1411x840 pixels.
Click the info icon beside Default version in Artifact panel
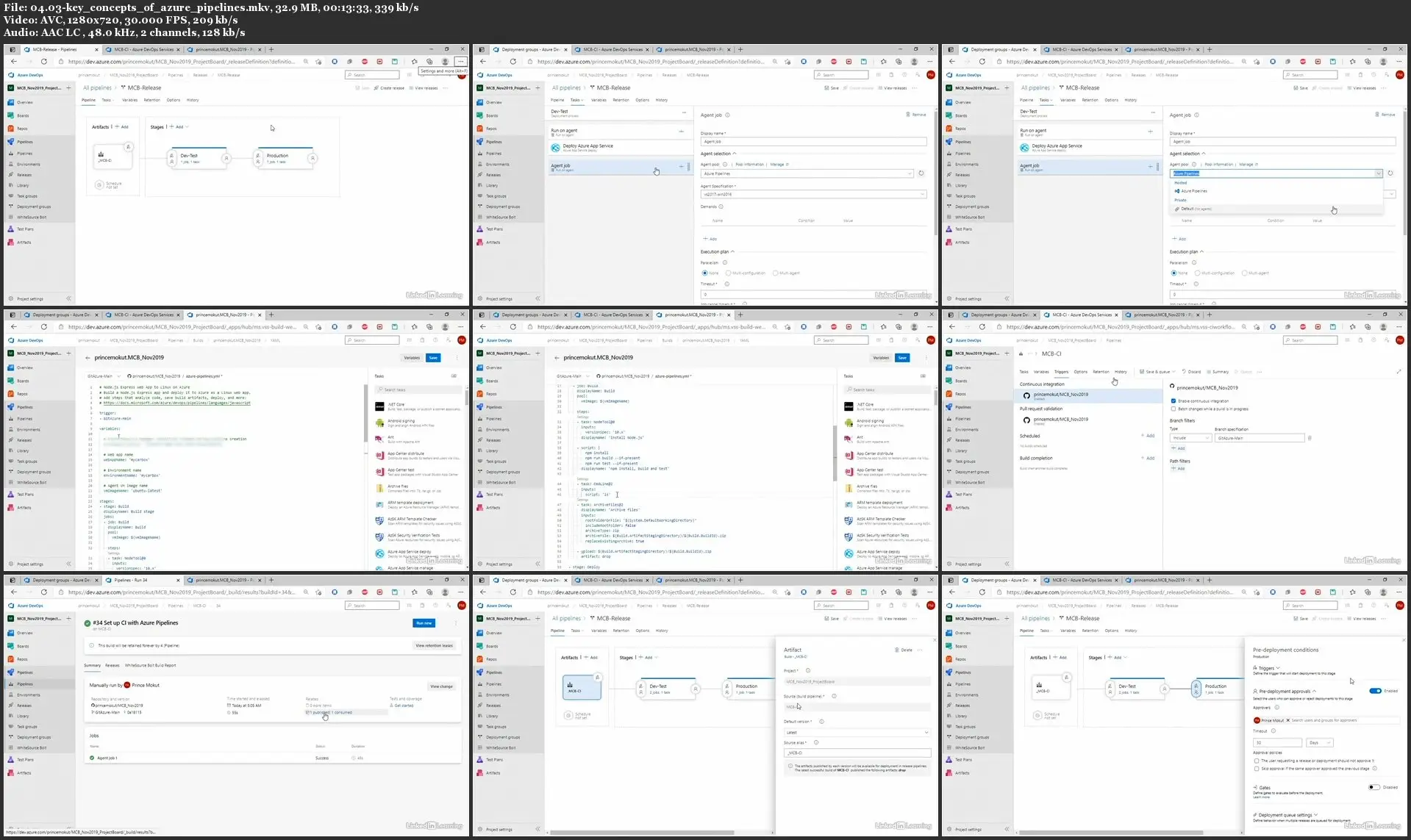(821, 722)
